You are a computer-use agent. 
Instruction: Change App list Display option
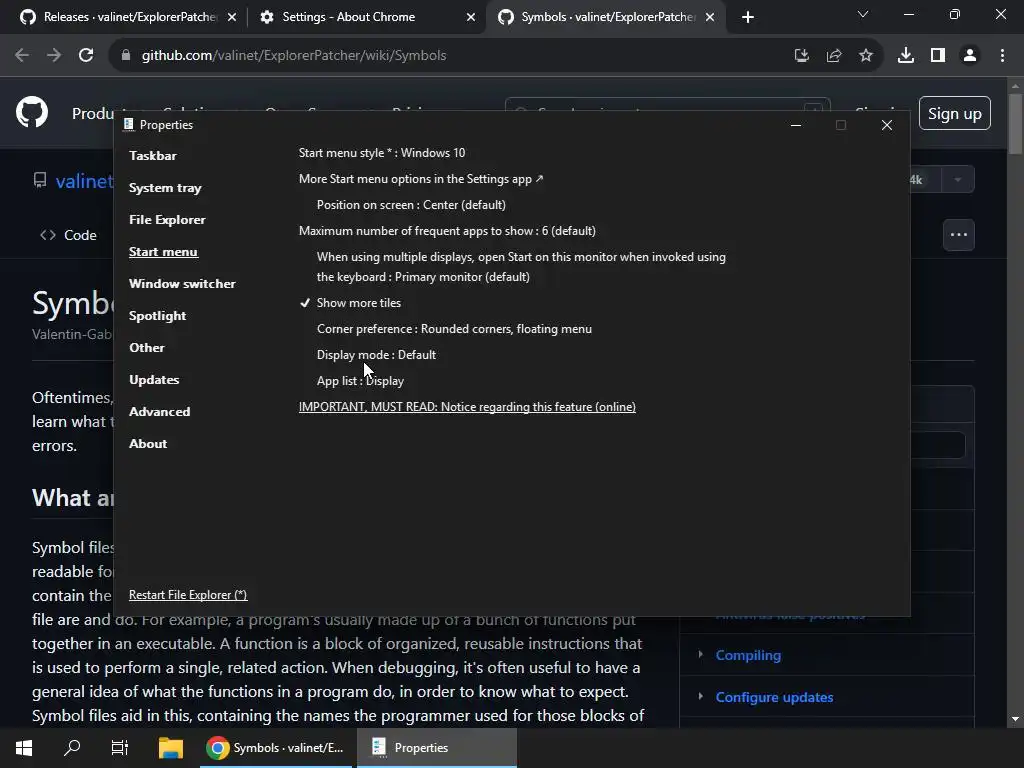pos(360,381)
